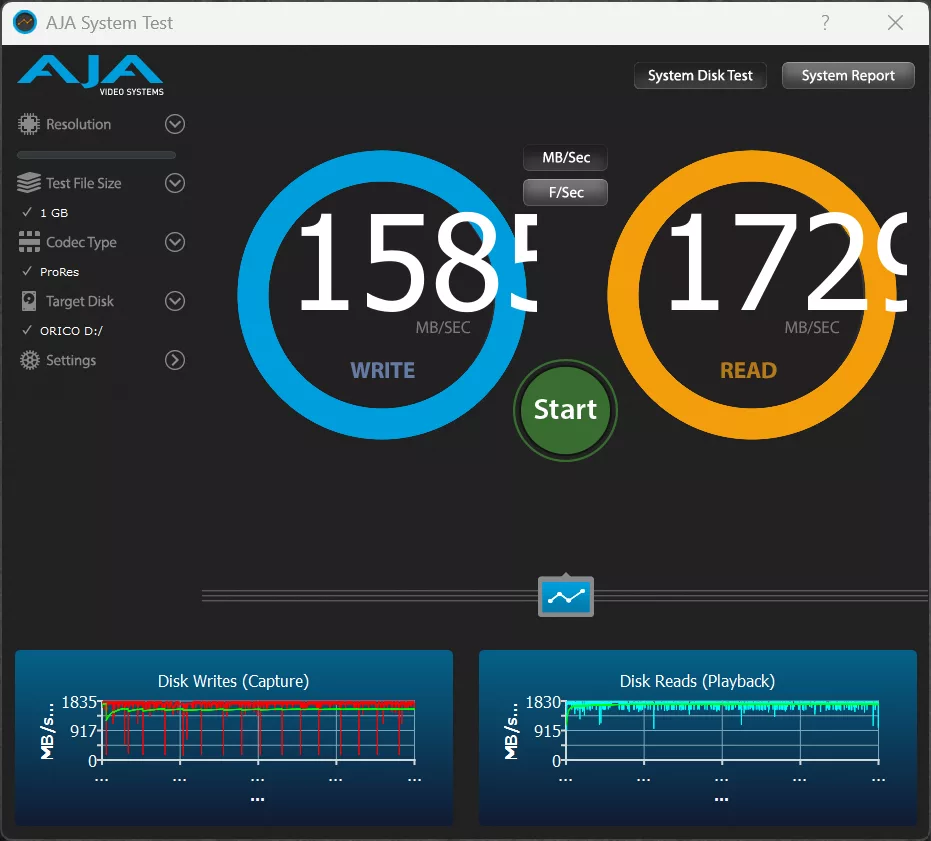Click the Resolution chip icon

pyautogui.click(x=29, y=125)
